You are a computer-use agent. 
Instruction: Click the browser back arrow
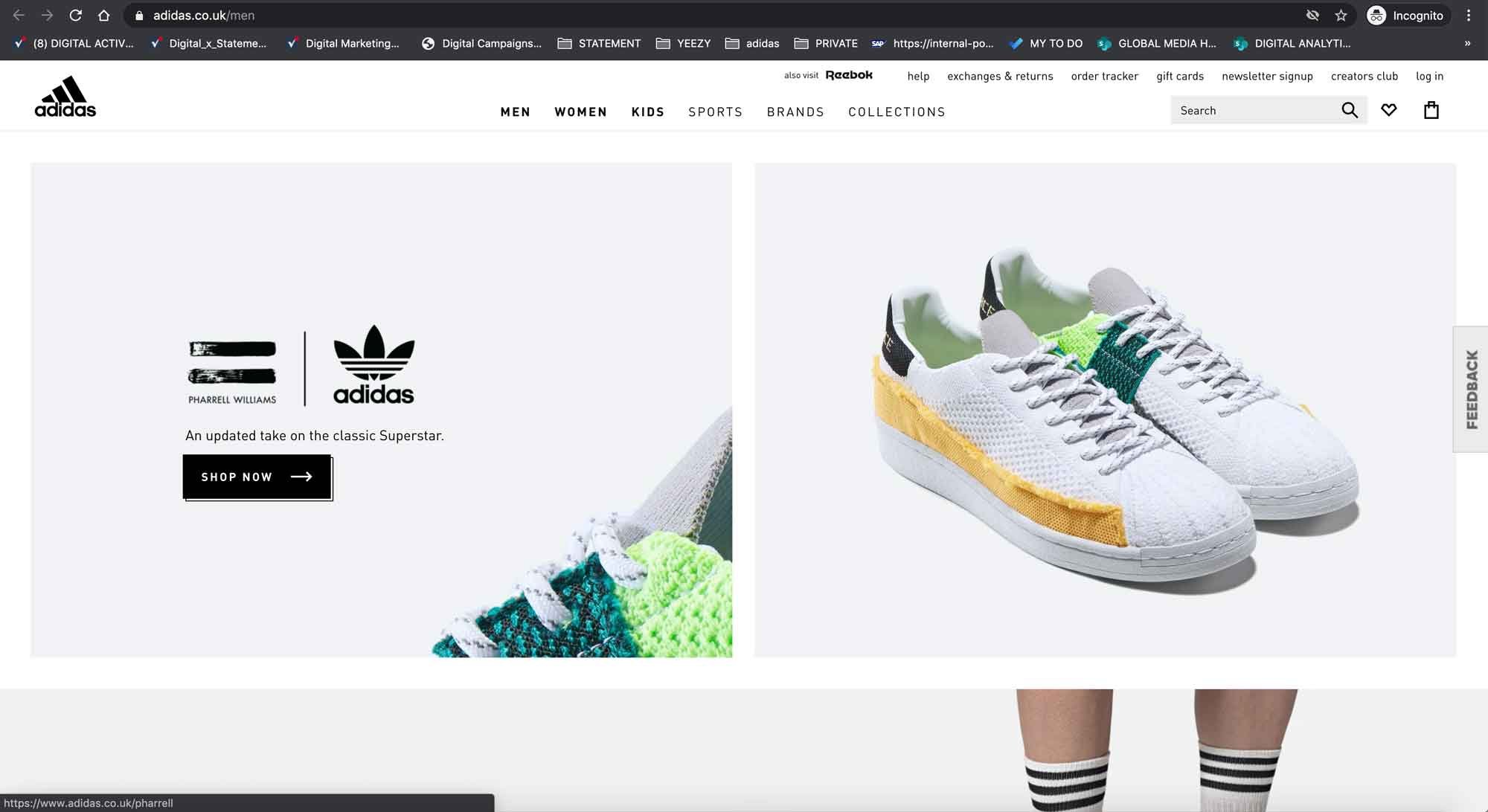point(19,16)
